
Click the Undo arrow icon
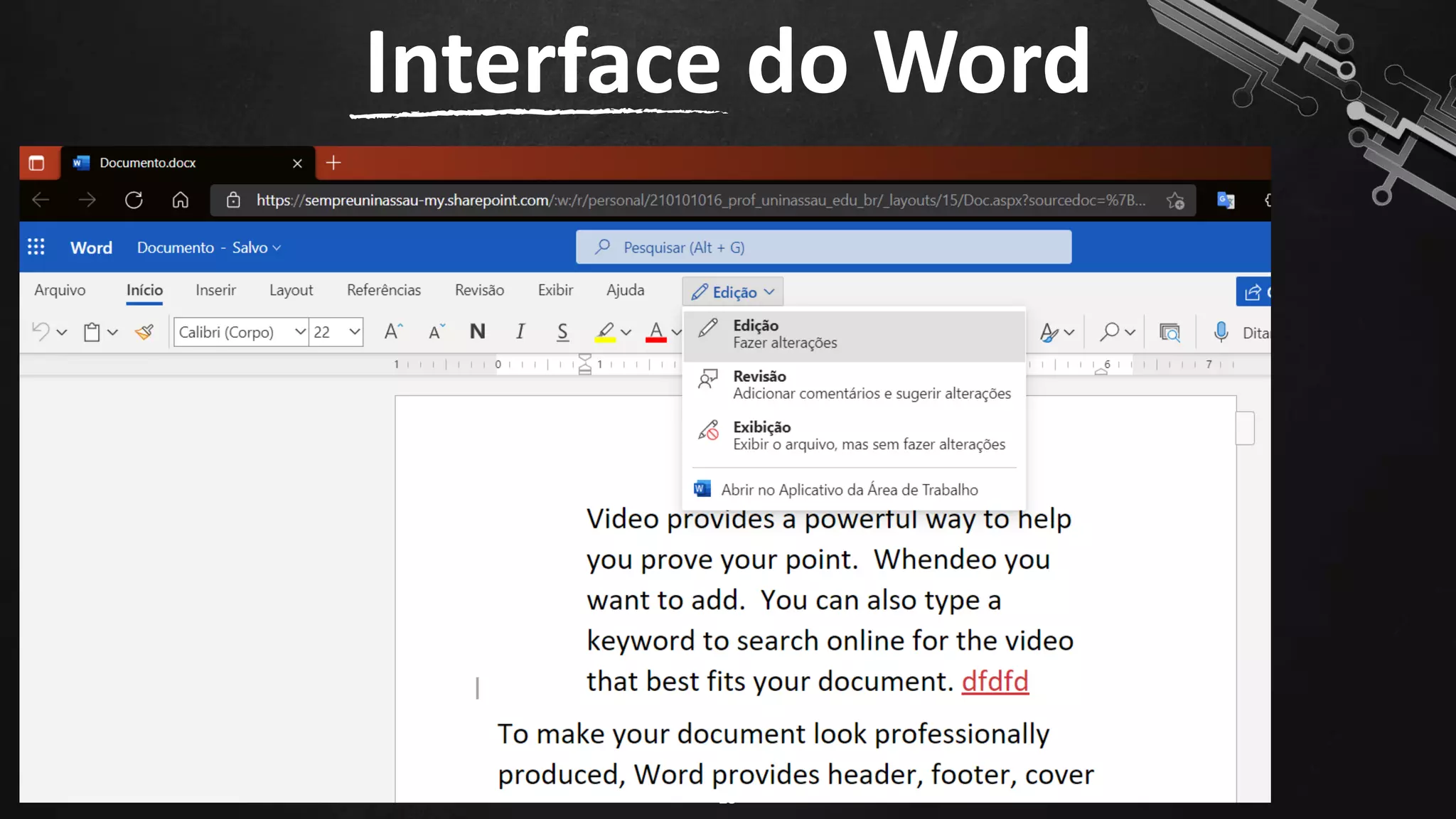tap(41, 332)
